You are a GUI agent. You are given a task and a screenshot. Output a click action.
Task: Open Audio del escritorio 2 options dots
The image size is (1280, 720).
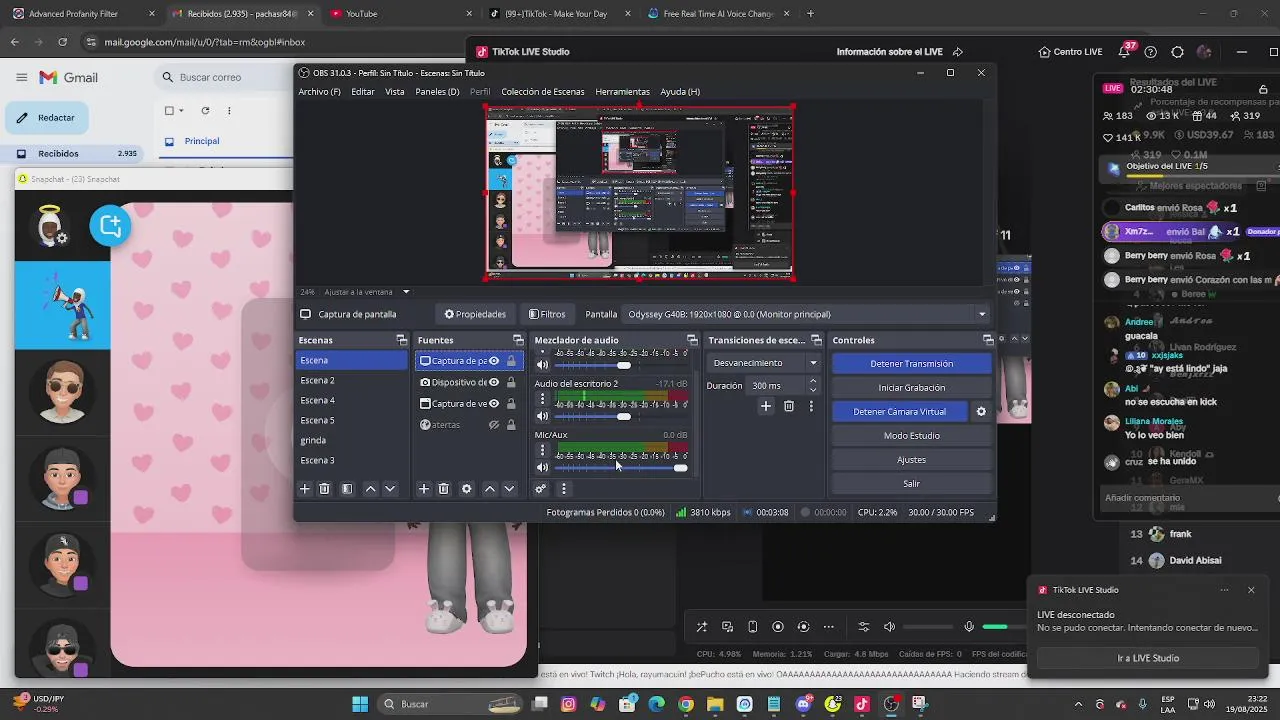543,398
